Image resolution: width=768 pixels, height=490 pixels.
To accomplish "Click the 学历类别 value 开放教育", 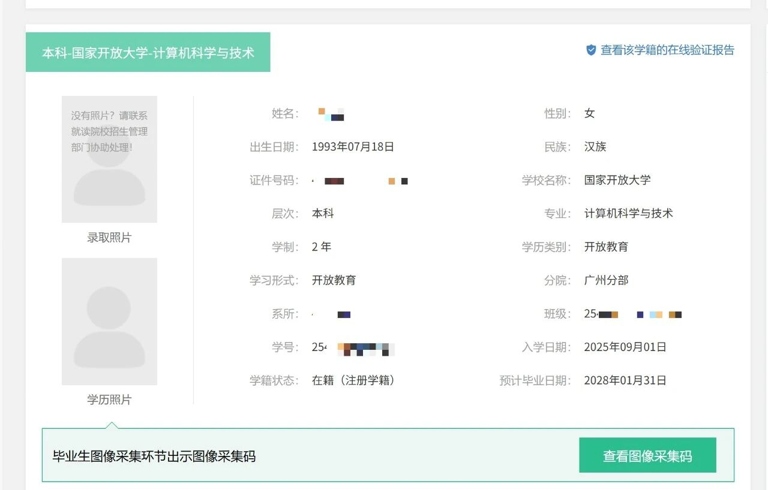I will point(606,247).
